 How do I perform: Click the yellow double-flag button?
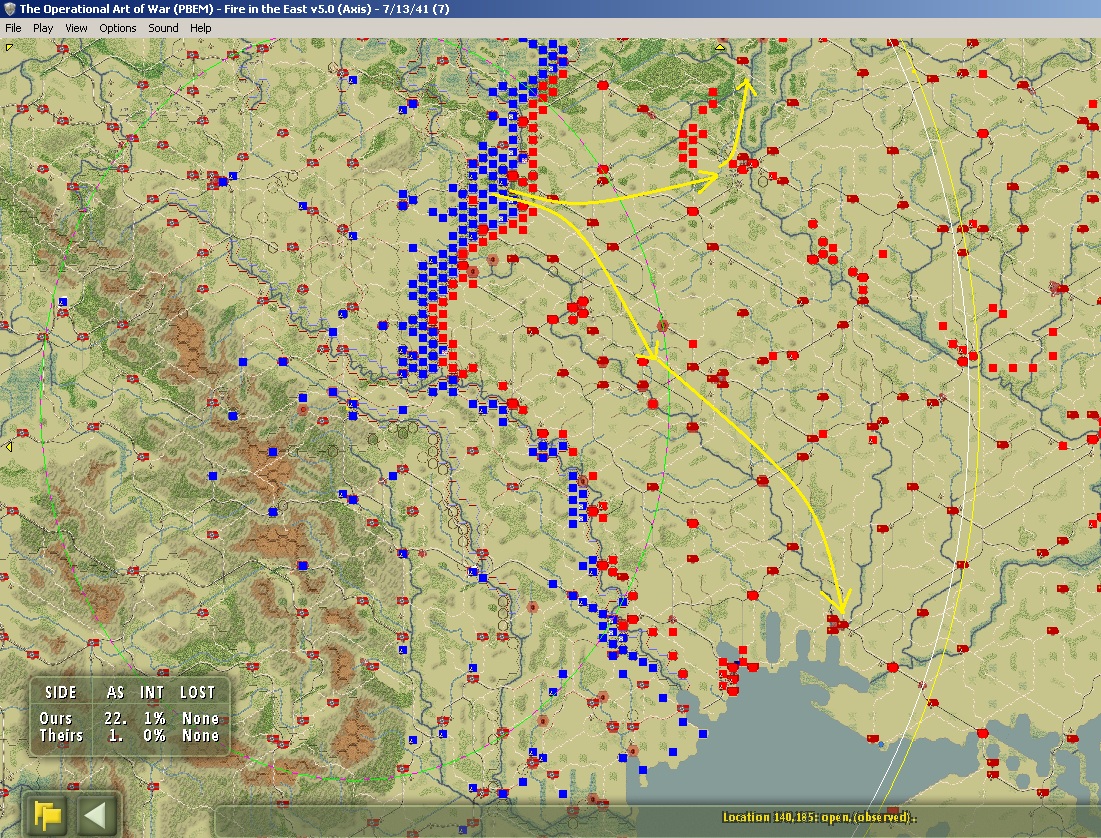tap(48, 815)
